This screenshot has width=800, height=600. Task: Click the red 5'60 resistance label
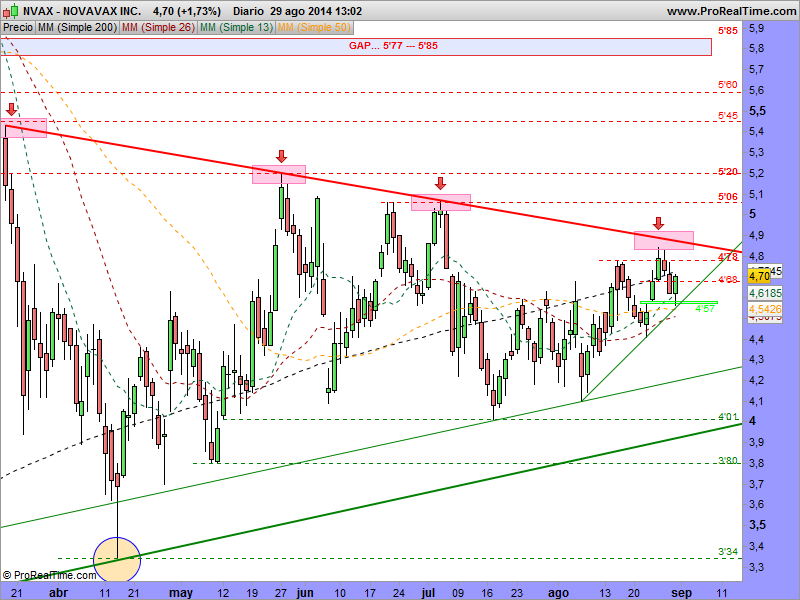(x=728, y=85)
